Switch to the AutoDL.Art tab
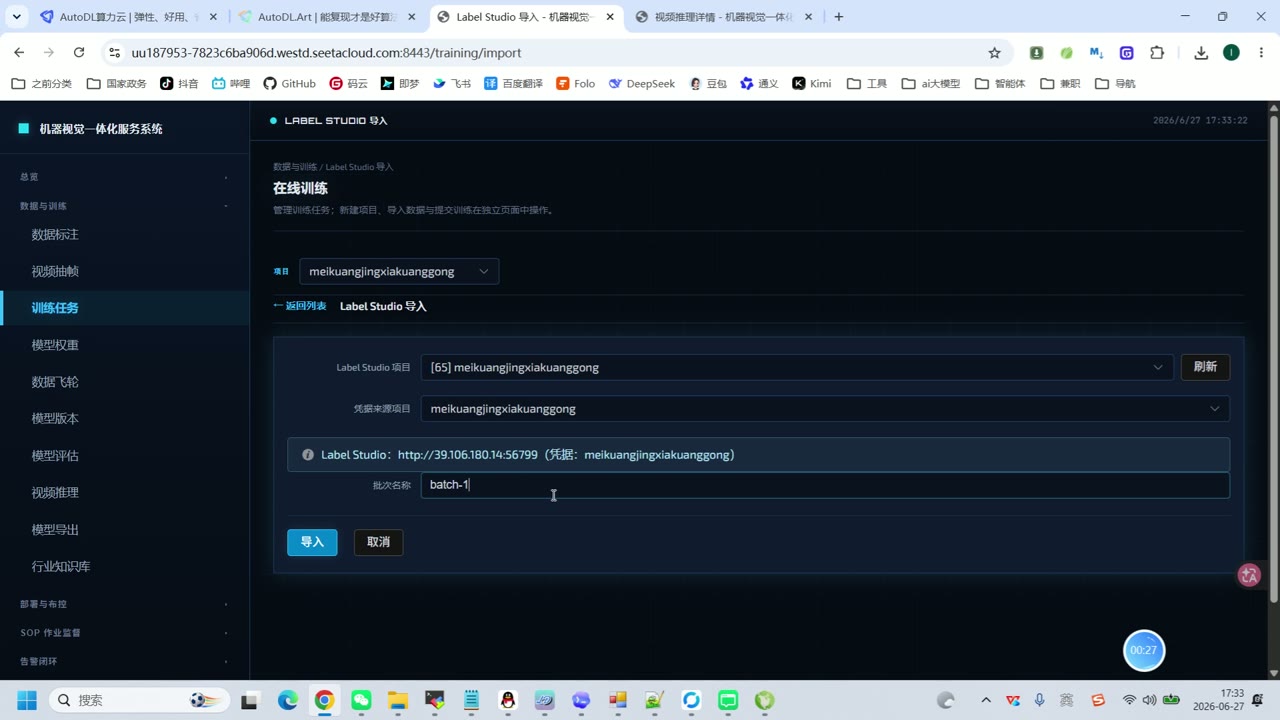This screenshot has width=1280, height=720. [x=327, y=16]
